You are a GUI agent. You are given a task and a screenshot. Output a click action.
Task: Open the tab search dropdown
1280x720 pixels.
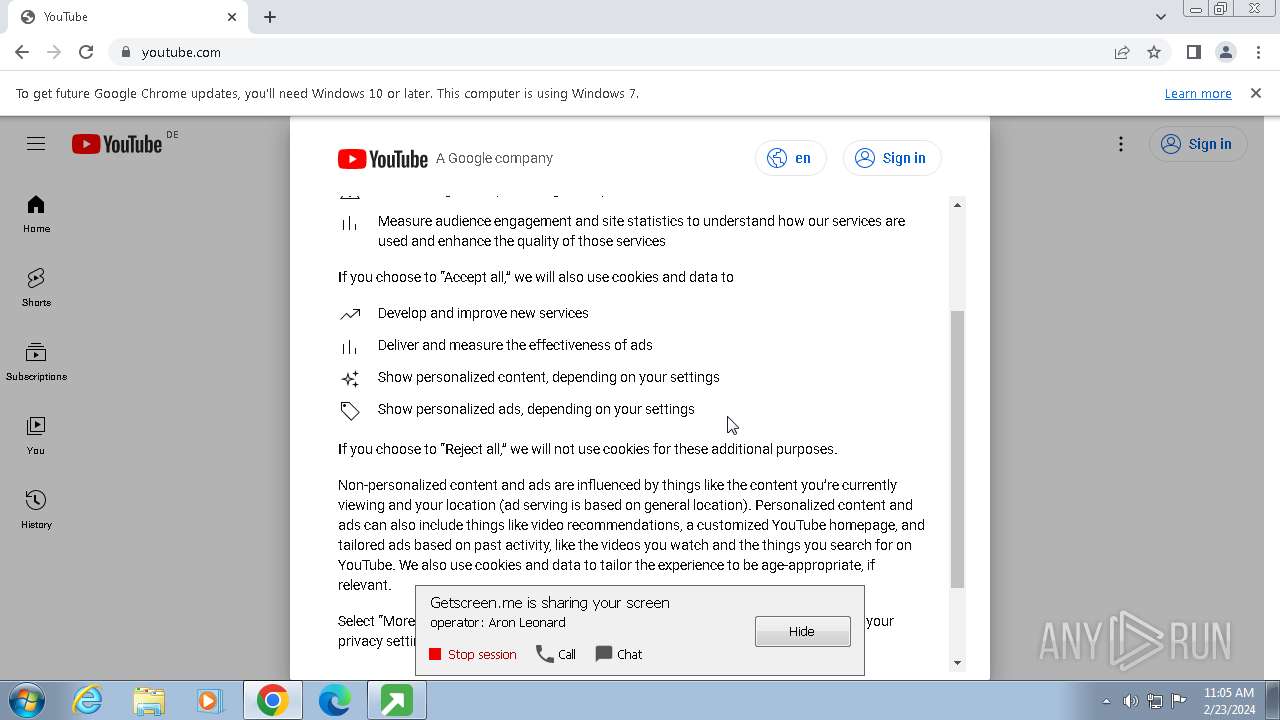[1161, 17]
